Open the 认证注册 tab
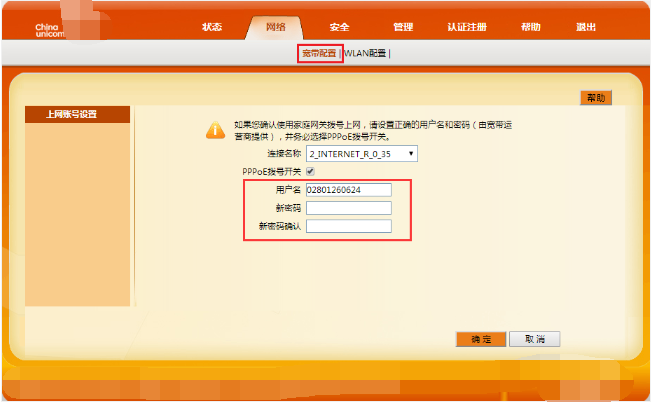Viewport: 651px width, 402px height. [466, 27]
